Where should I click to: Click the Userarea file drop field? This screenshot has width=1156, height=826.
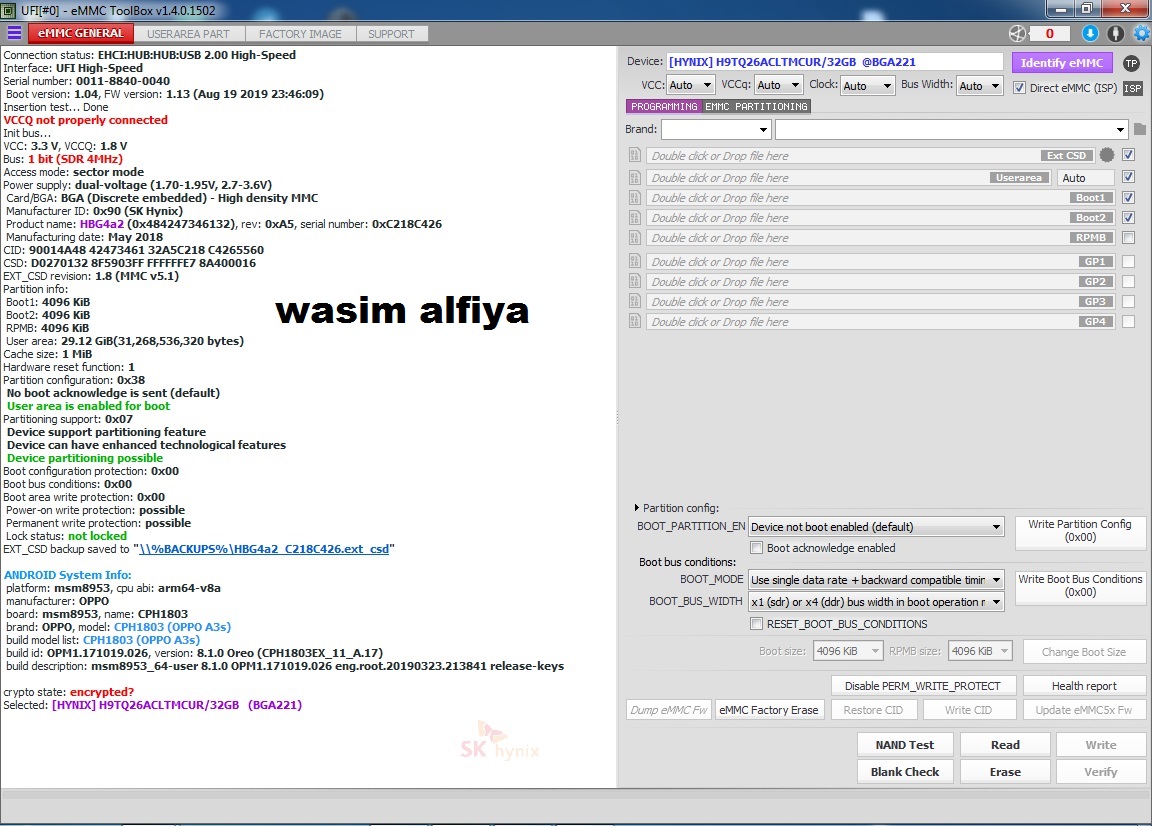(x=848, y=178)
